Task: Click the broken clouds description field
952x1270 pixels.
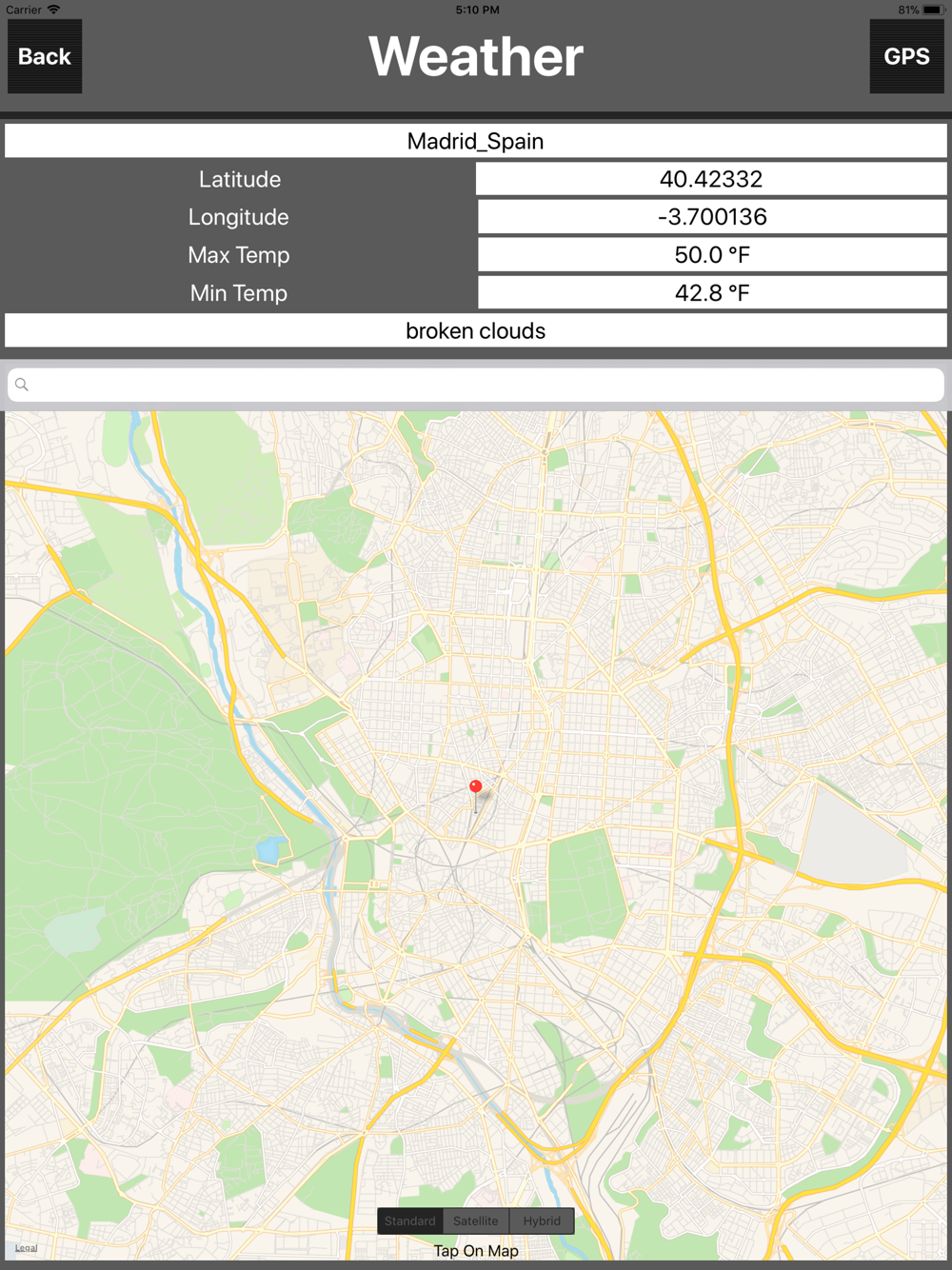Action: tap(476, 330)
